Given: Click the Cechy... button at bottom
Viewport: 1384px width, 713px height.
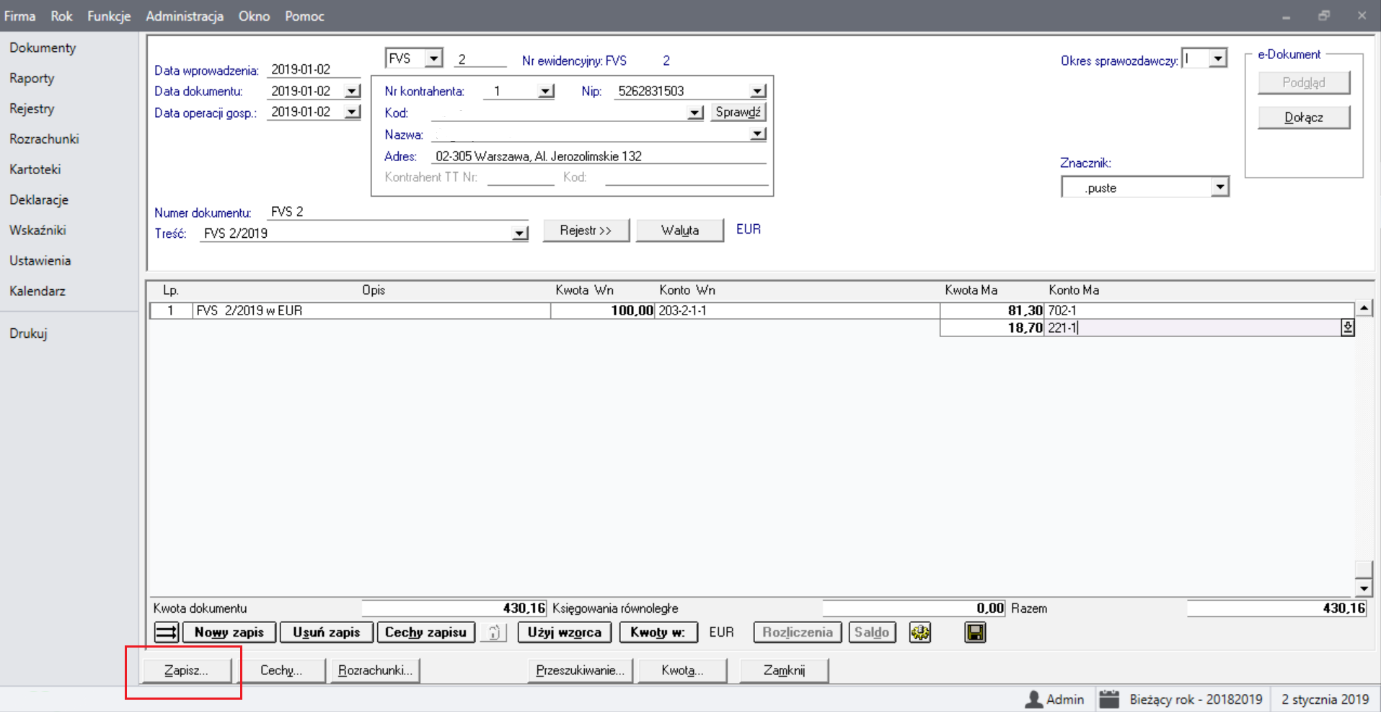Looking at the screenshot, I should 281,671.
